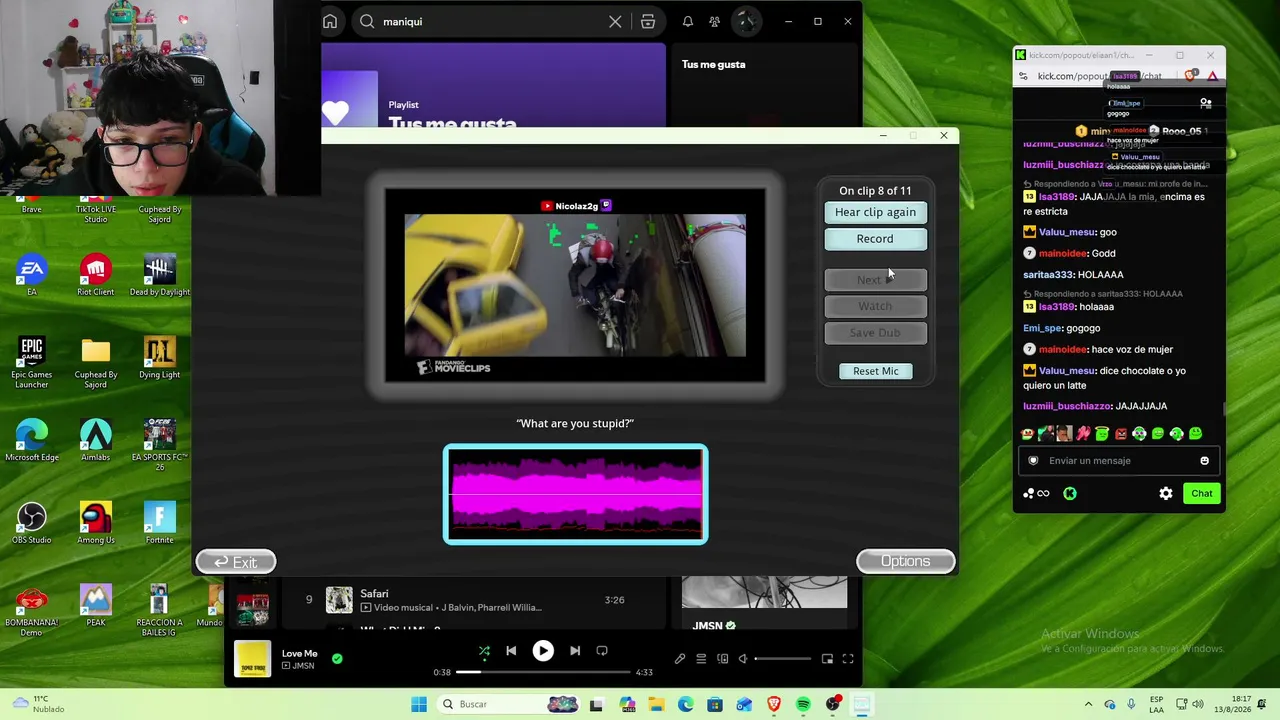
Task: Open Spotify from the taskbar
Action: (803, 705)
